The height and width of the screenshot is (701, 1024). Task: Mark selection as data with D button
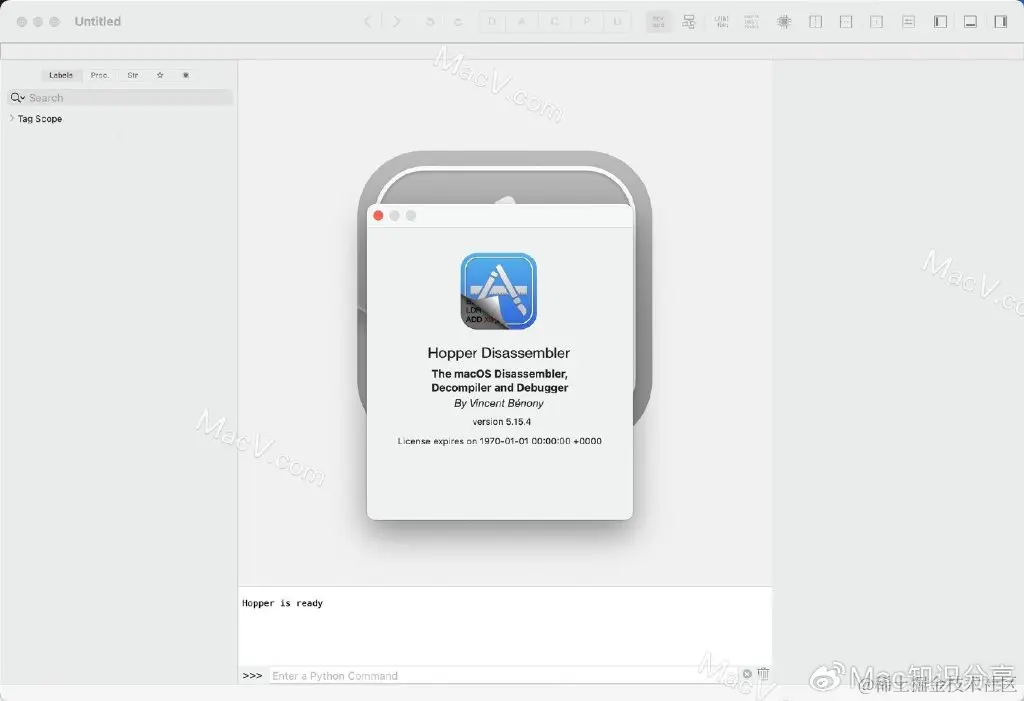[x=492, y=22]
